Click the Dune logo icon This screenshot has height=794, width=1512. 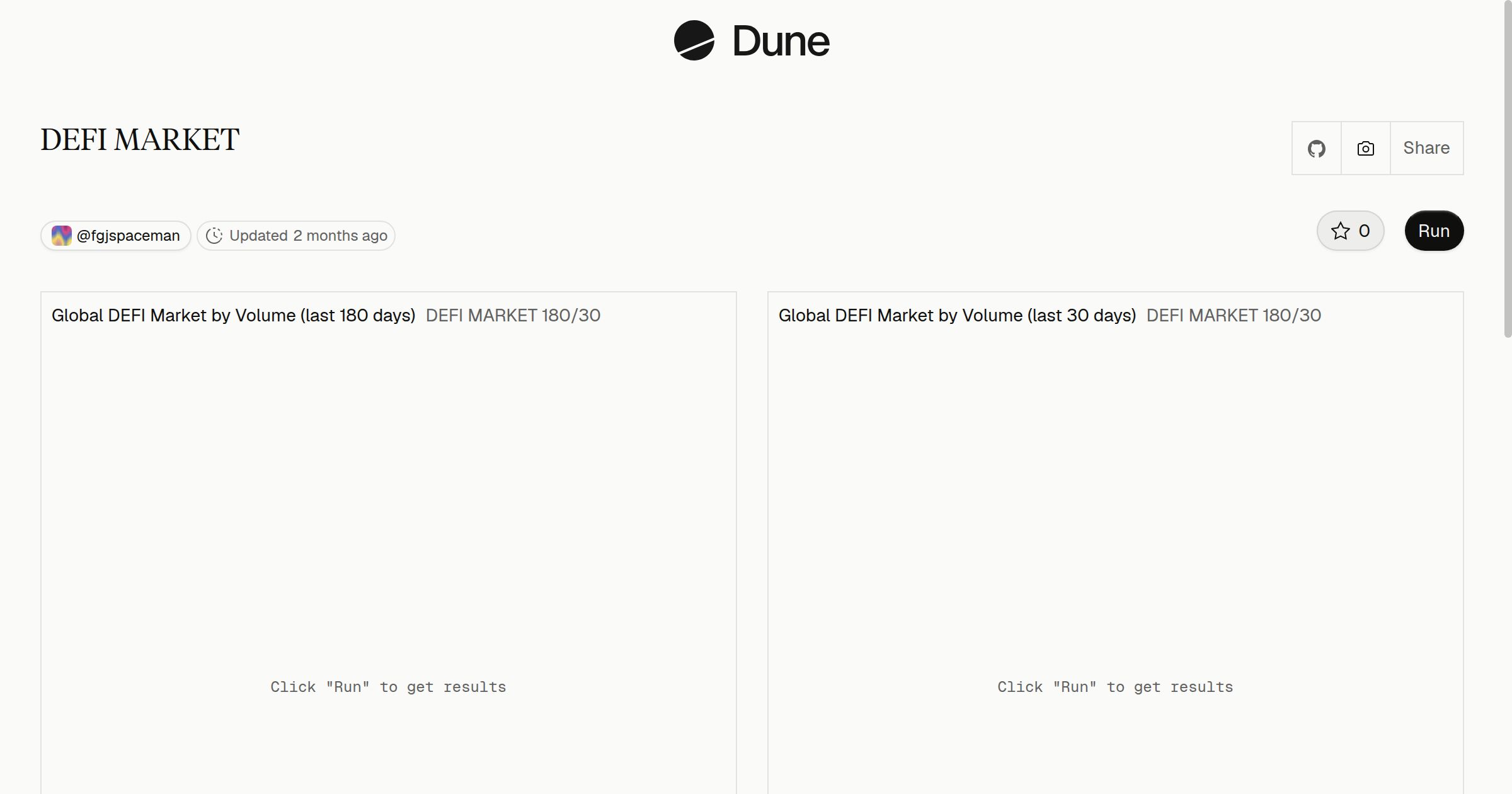tap(694, 40)
